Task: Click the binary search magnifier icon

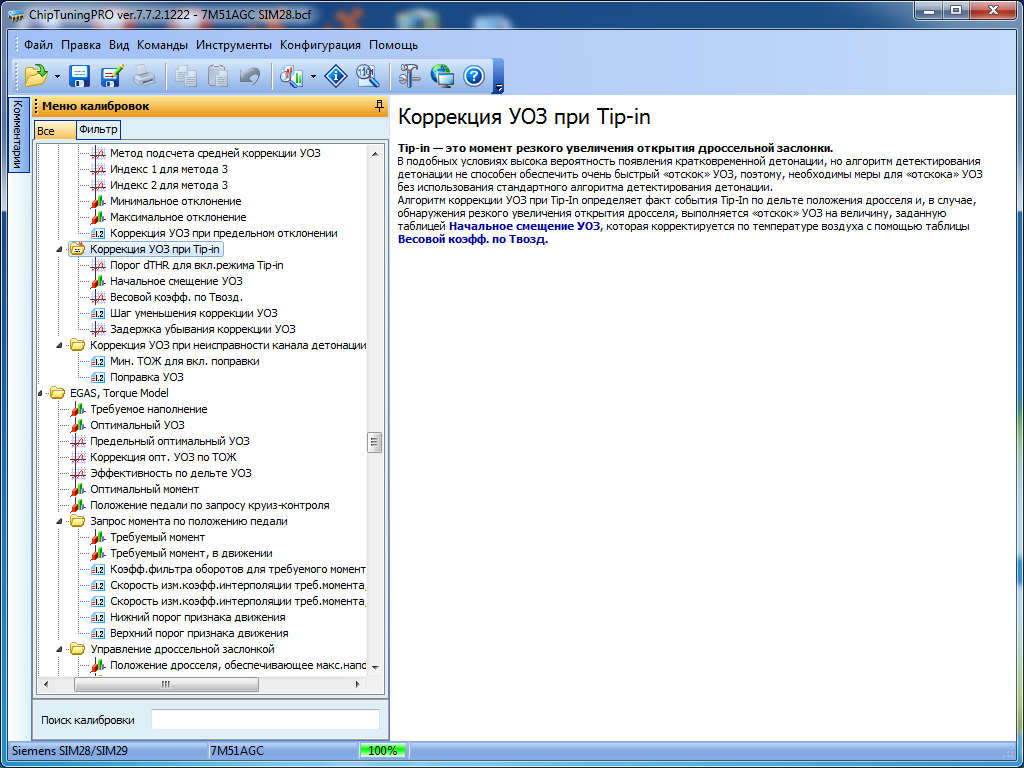Action: 367,76
